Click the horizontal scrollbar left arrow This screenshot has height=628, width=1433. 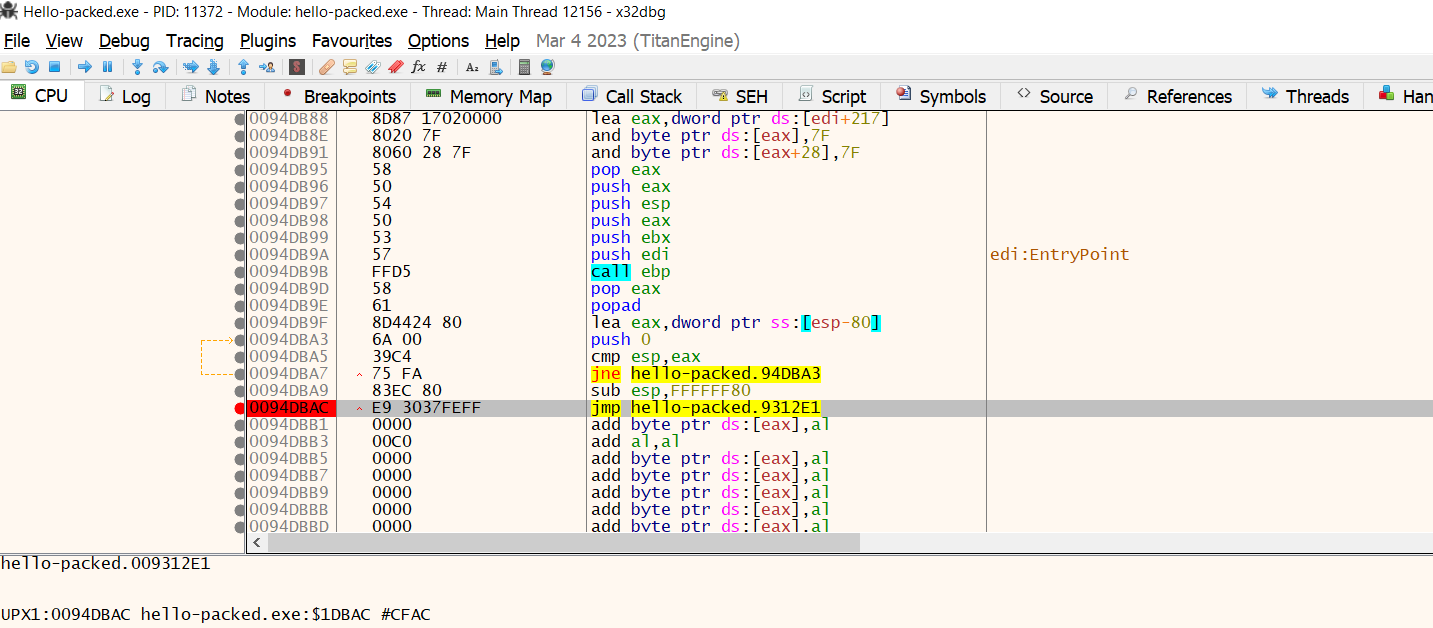tap(257, 543)
